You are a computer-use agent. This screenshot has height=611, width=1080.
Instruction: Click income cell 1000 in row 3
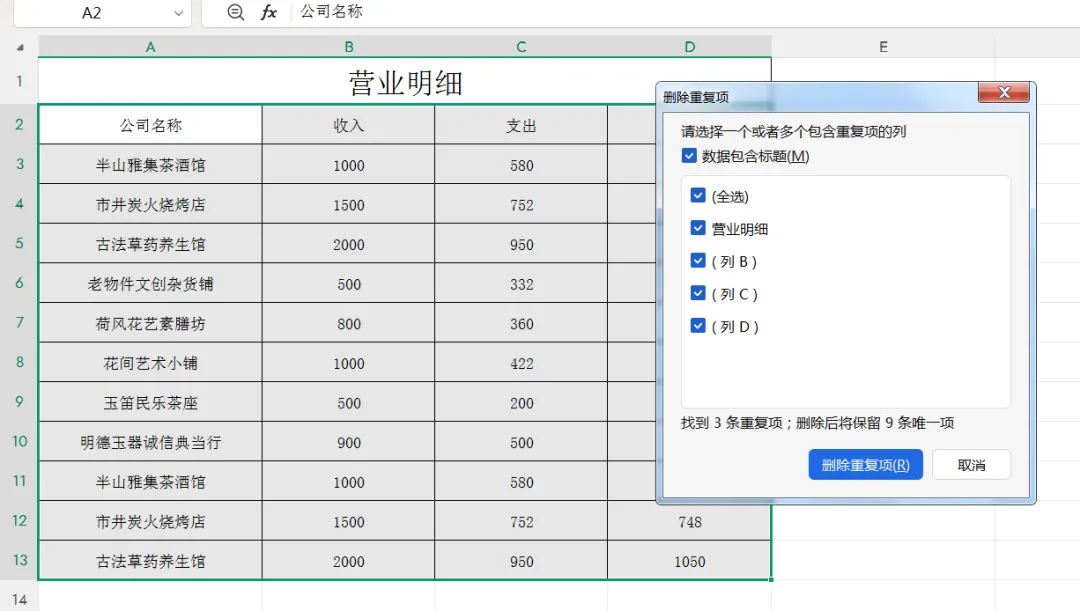pyautogui.click(x=349, y=165)
